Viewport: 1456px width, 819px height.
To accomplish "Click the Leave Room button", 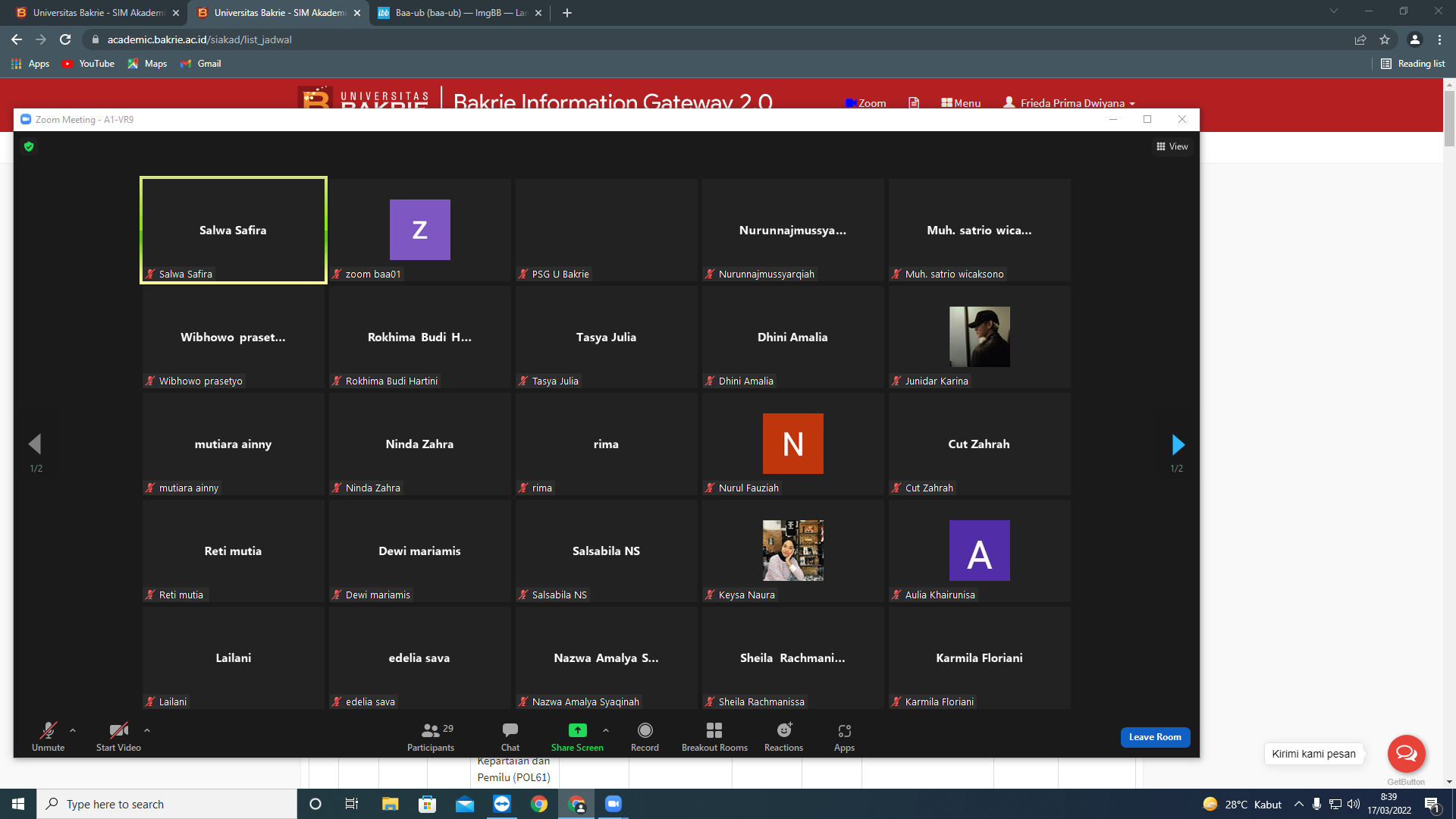I will tap(1155, 737).
